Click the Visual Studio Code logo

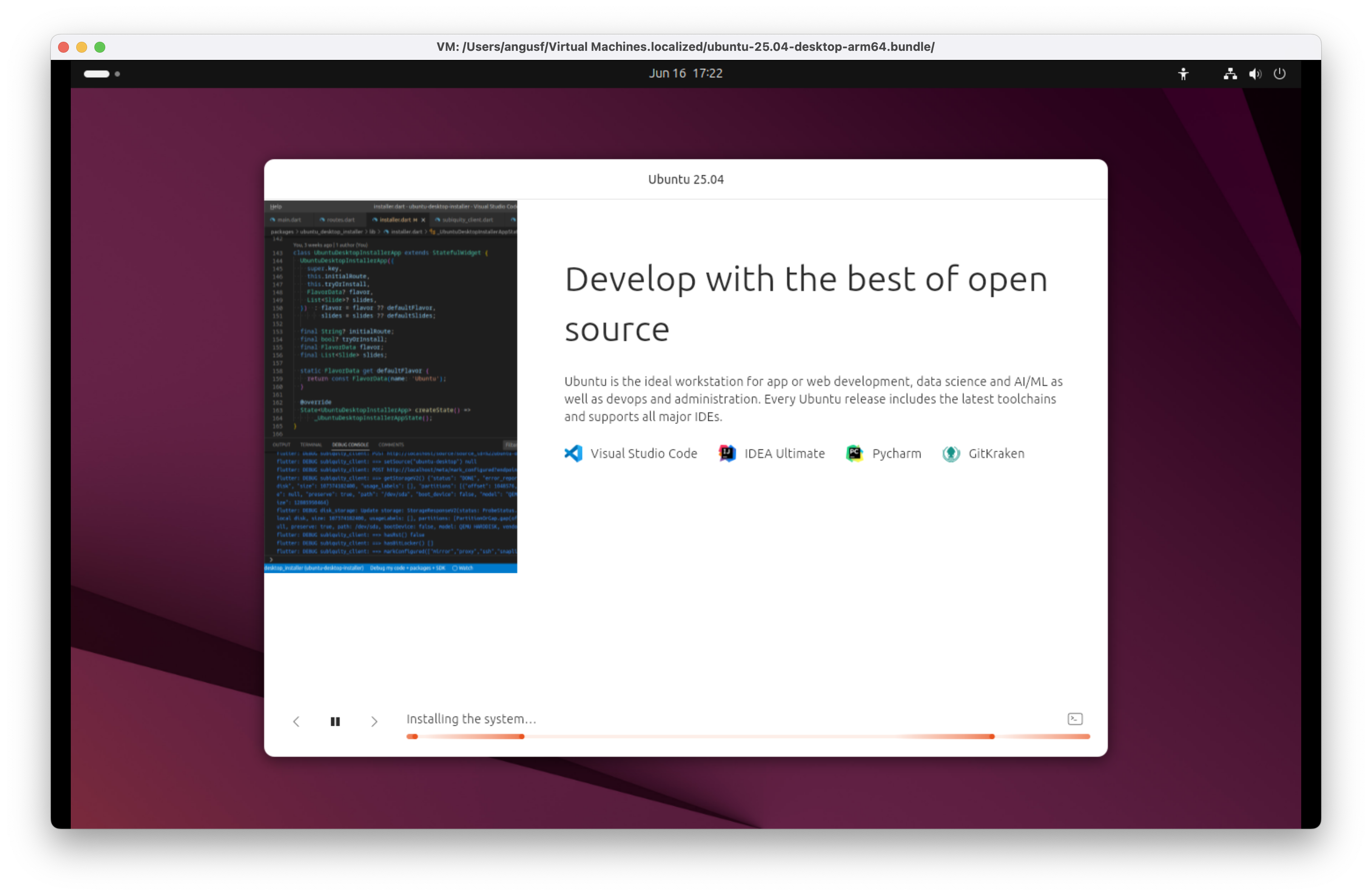pos(573,454)
